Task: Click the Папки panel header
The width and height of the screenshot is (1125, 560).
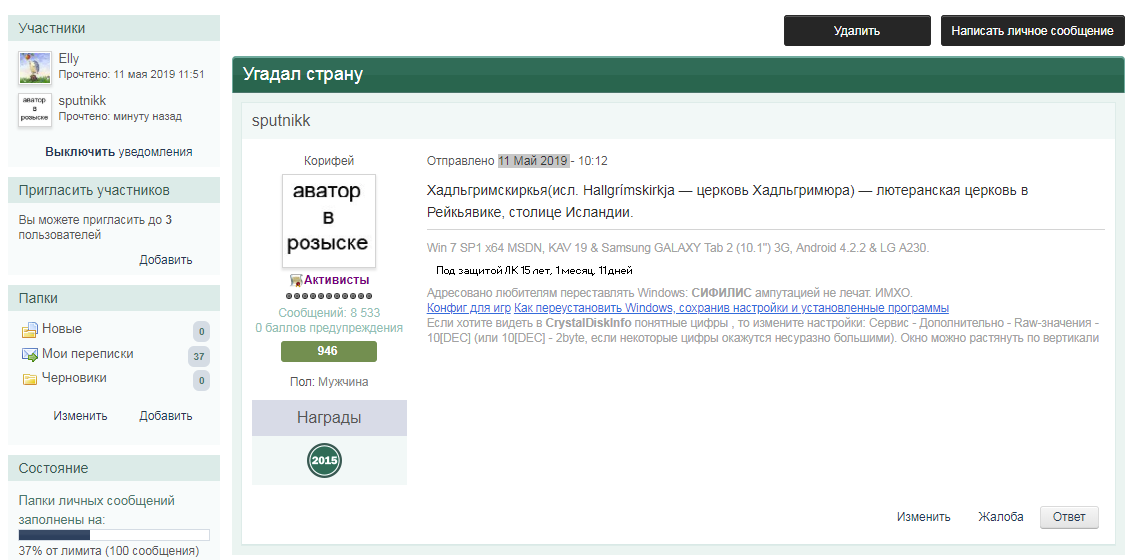Action: coord(114,298)
